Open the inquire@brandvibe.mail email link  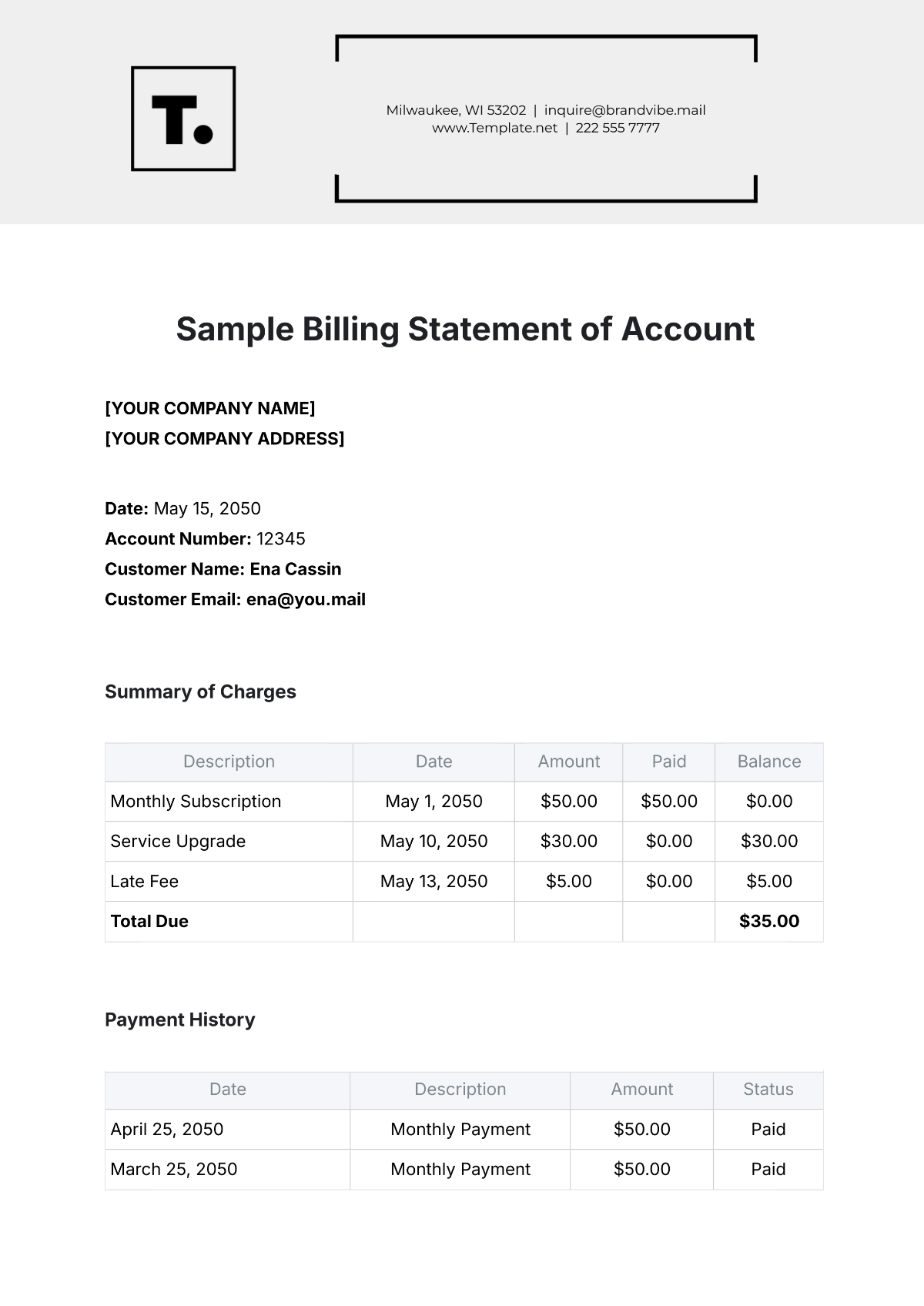click(624, 110)
